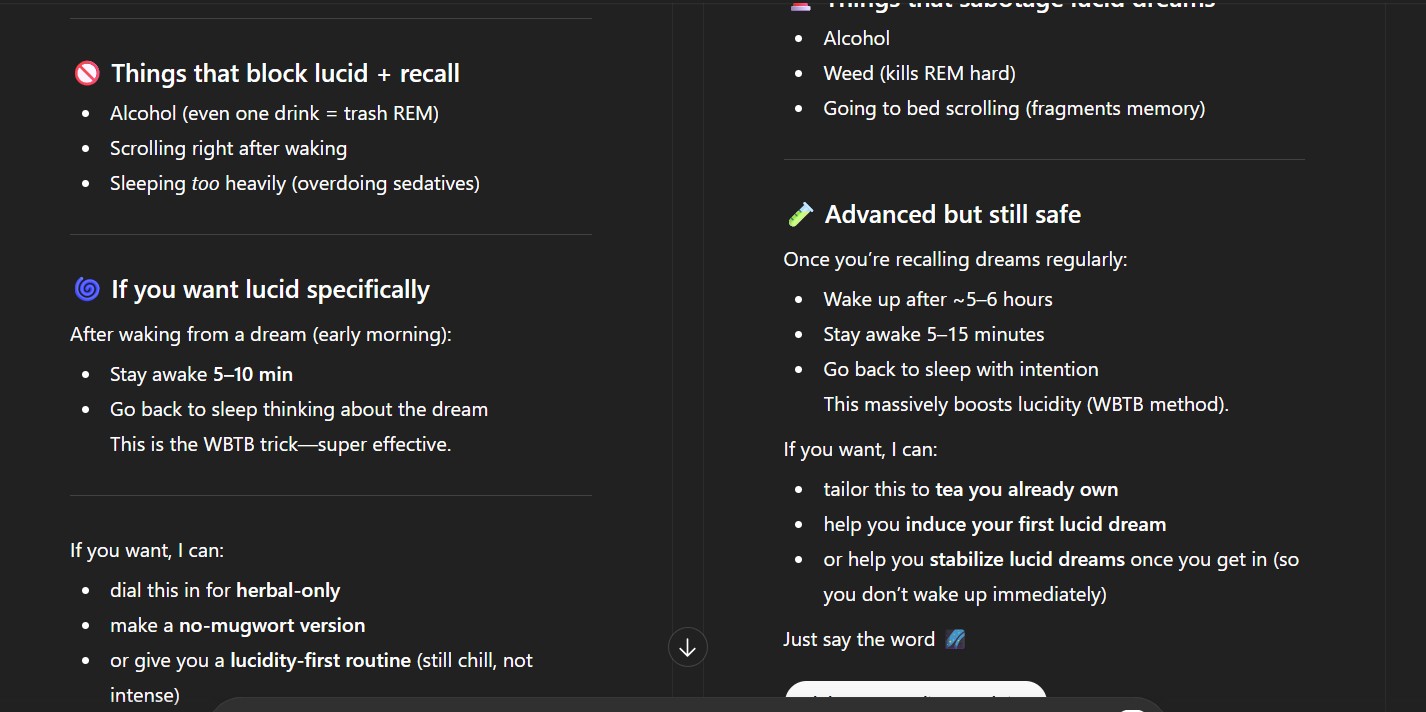The height and width of the screenshot is (712, 1426).
Task: Click 'induce your first lucid dream' text
Action: pyautogui.click(x=1035, y=525)
